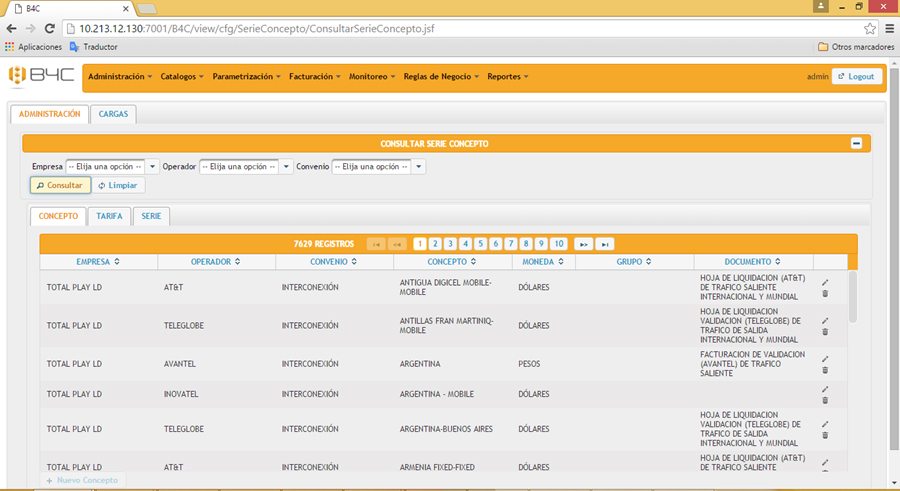
Task: Delete the Argentina - Mobile concept row
Action: click(x=825, y=400)
